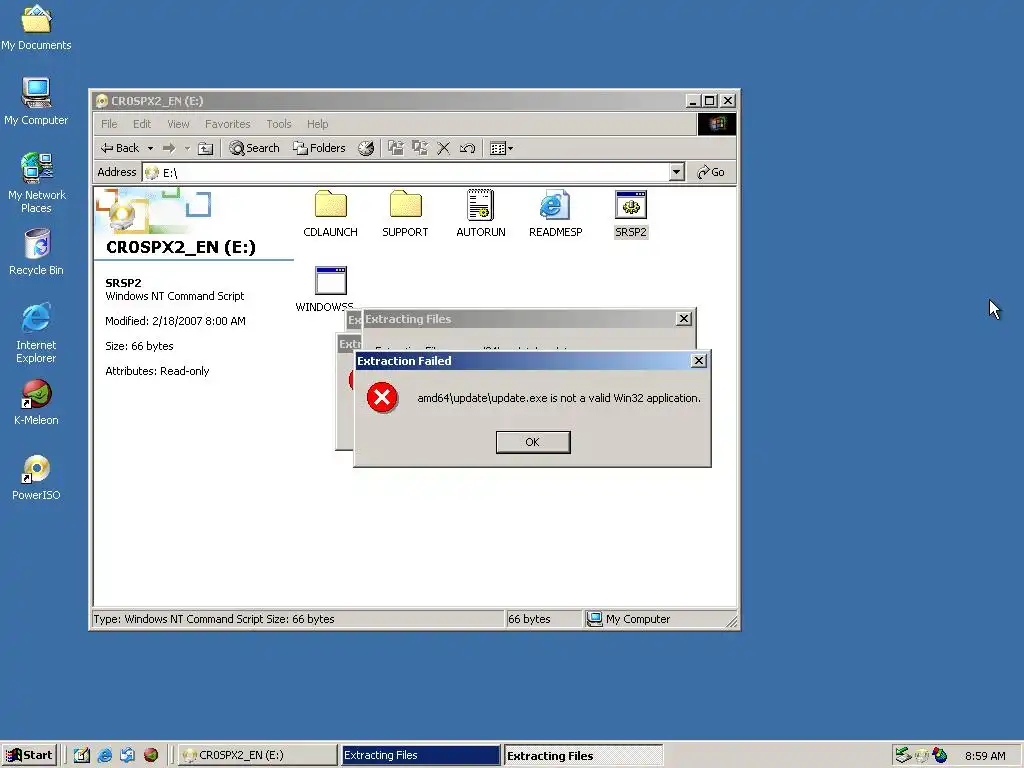Go Back in Explorer
The image size is (1024, 768).
120,148
